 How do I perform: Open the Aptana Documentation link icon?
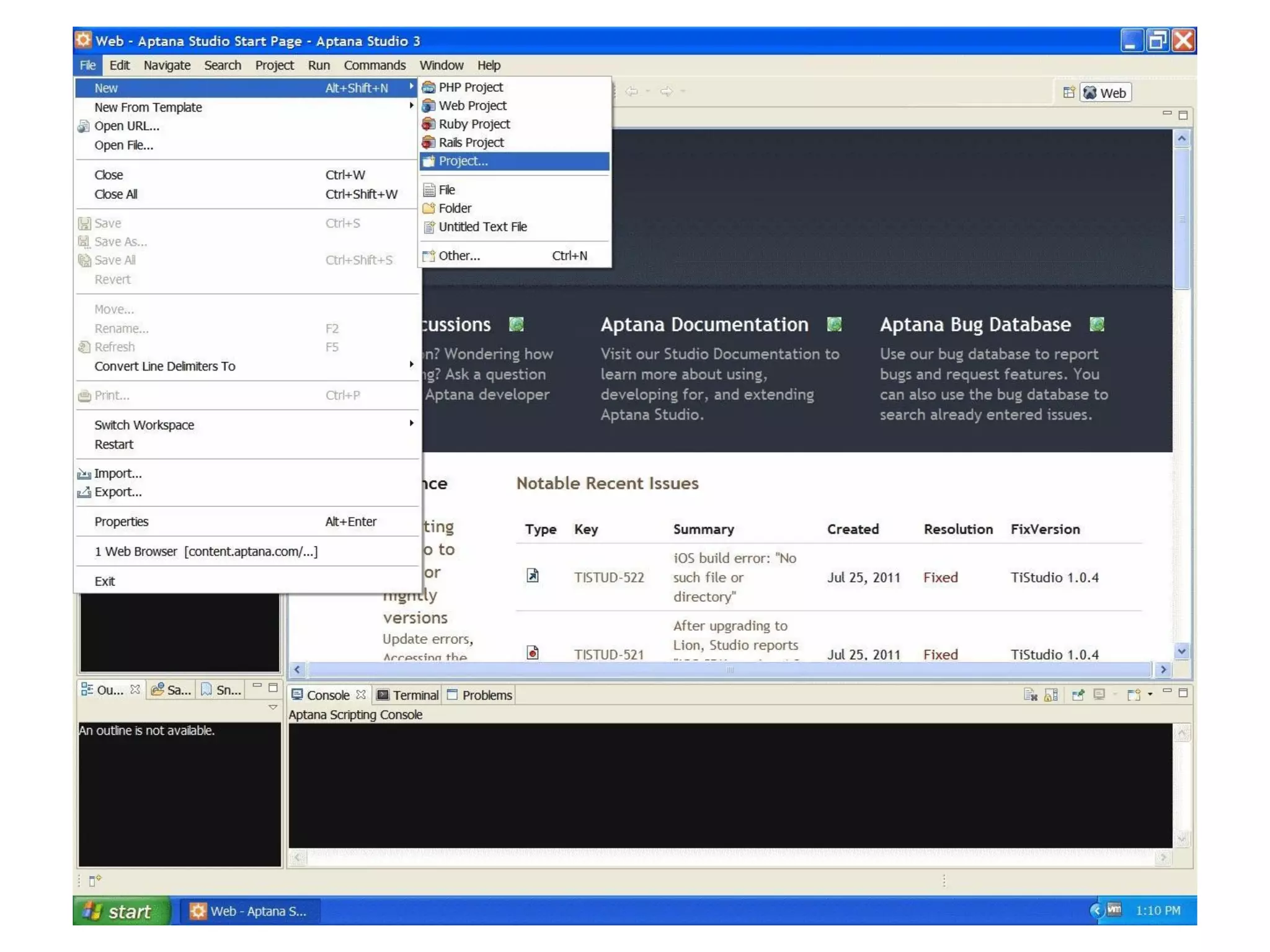click(834, 324)
